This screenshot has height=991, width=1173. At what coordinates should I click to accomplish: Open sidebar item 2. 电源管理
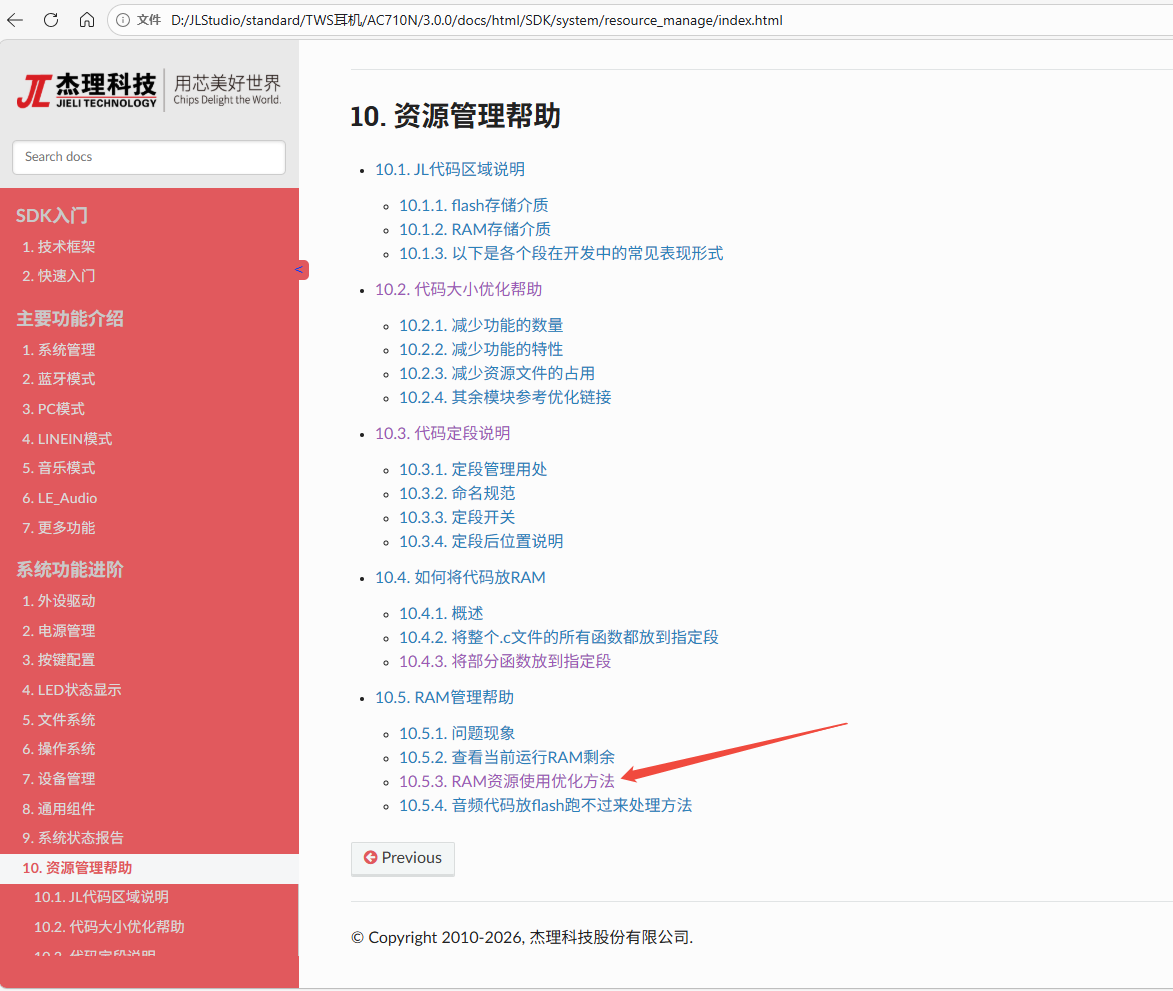point(58,631)
